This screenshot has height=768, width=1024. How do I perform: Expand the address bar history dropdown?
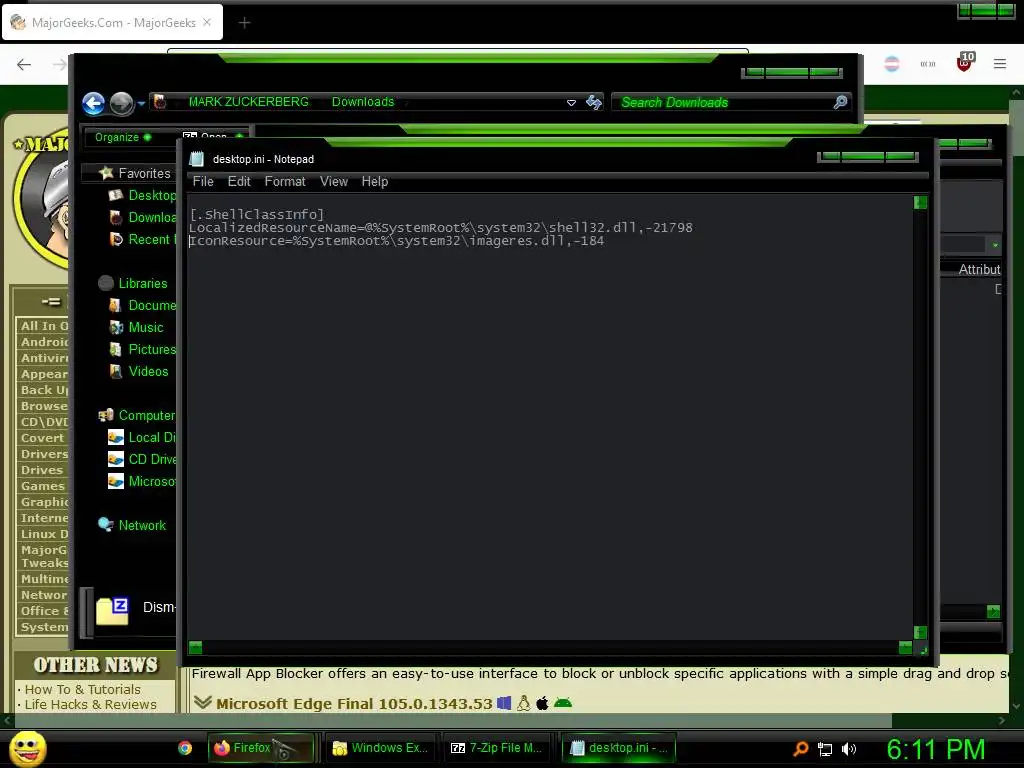[571, 103]
